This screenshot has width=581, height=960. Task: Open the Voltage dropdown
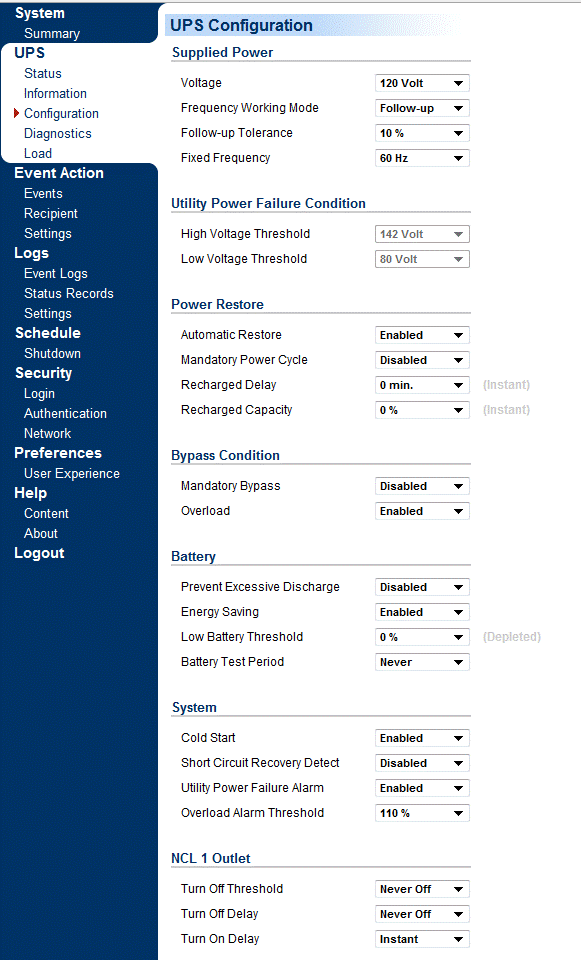(422, 83)
